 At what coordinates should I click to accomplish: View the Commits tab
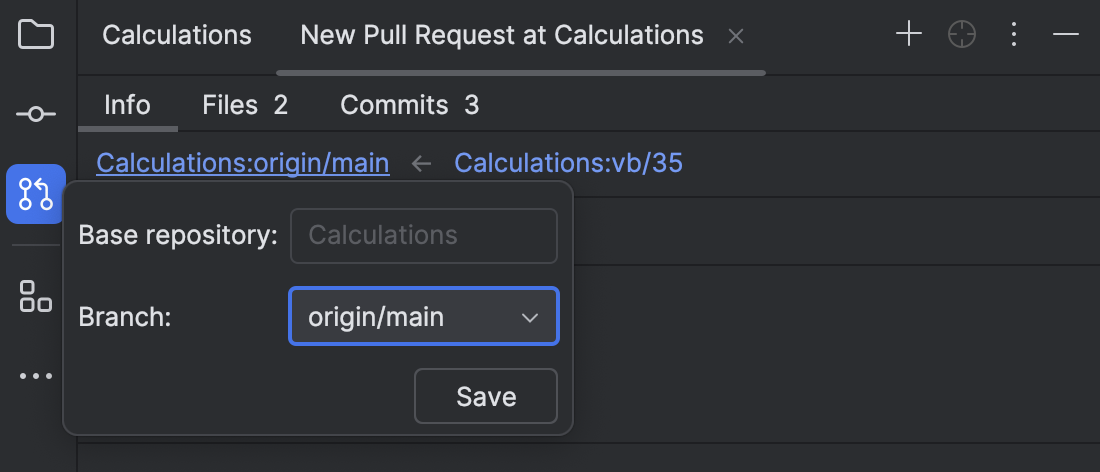tap(409, 105)
